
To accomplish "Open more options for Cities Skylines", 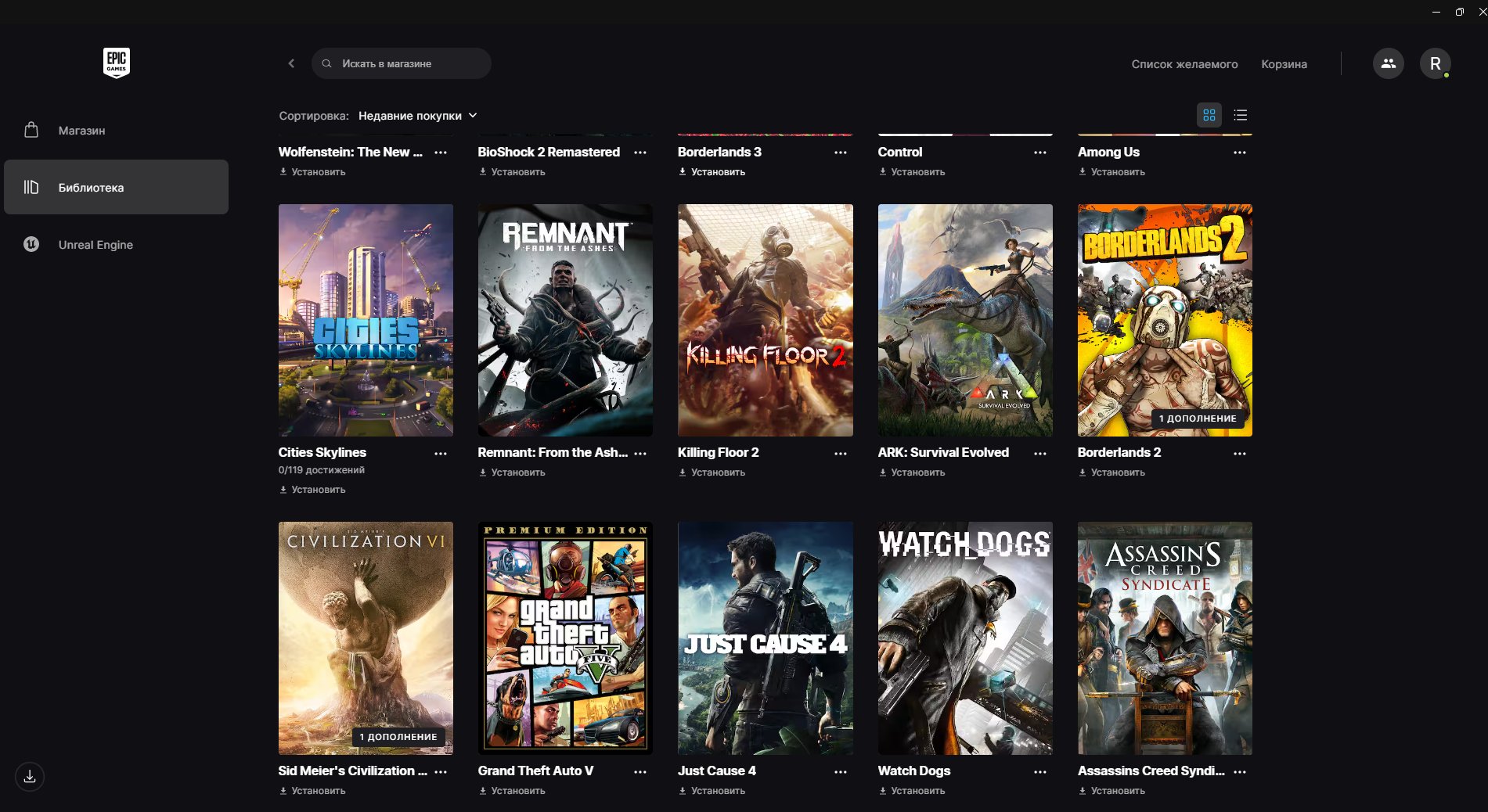I will 441,454.
